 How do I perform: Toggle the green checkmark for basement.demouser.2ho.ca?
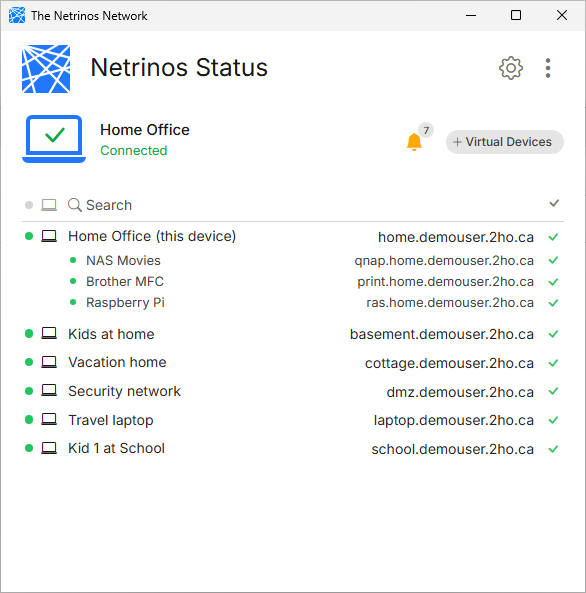pos(553,334)
